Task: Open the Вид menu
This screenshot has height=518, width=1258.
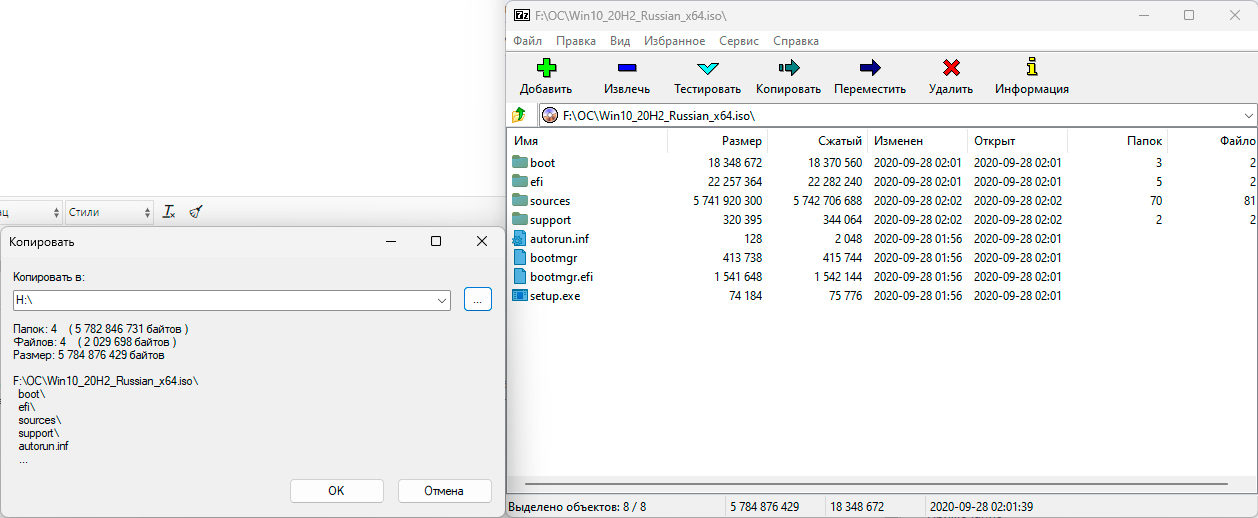Action: (x=620, y=41)
